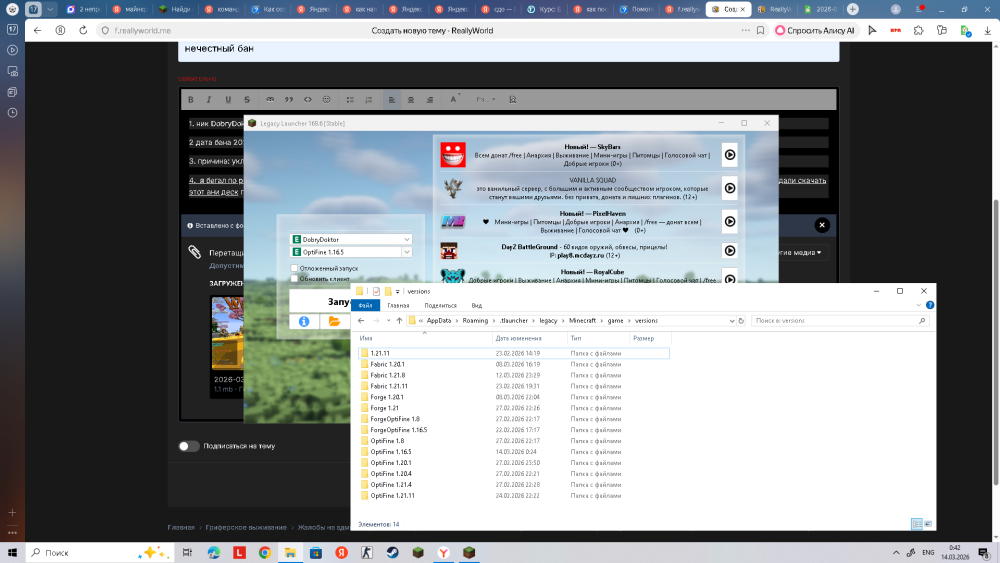Click the preview icon in editor toolbar
The width and height of the screenshot is (1000, 563).
pyautogui.click(x=512, y=99)
